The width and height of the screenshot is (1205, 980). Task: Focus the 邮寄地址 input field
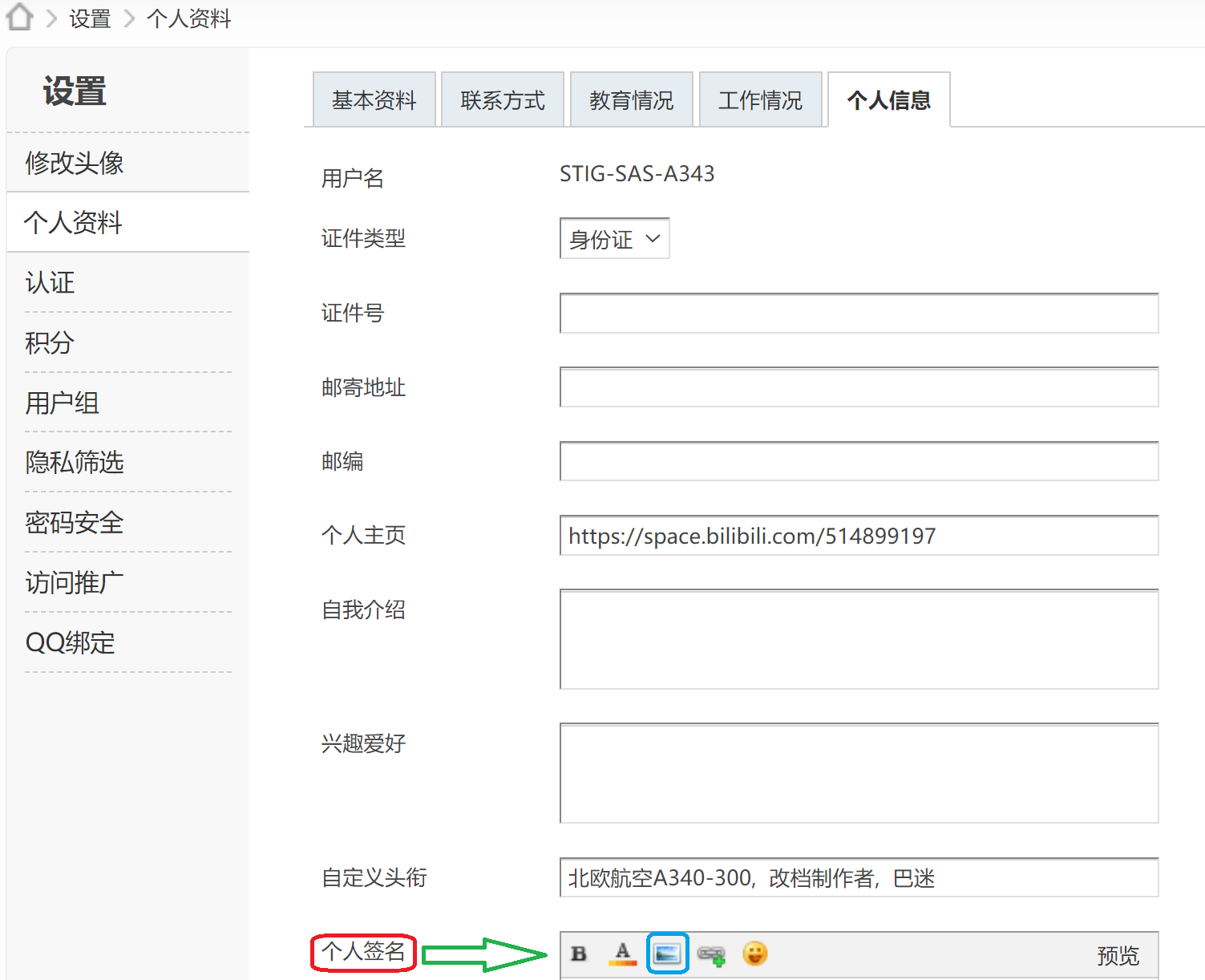click(859, 387)
